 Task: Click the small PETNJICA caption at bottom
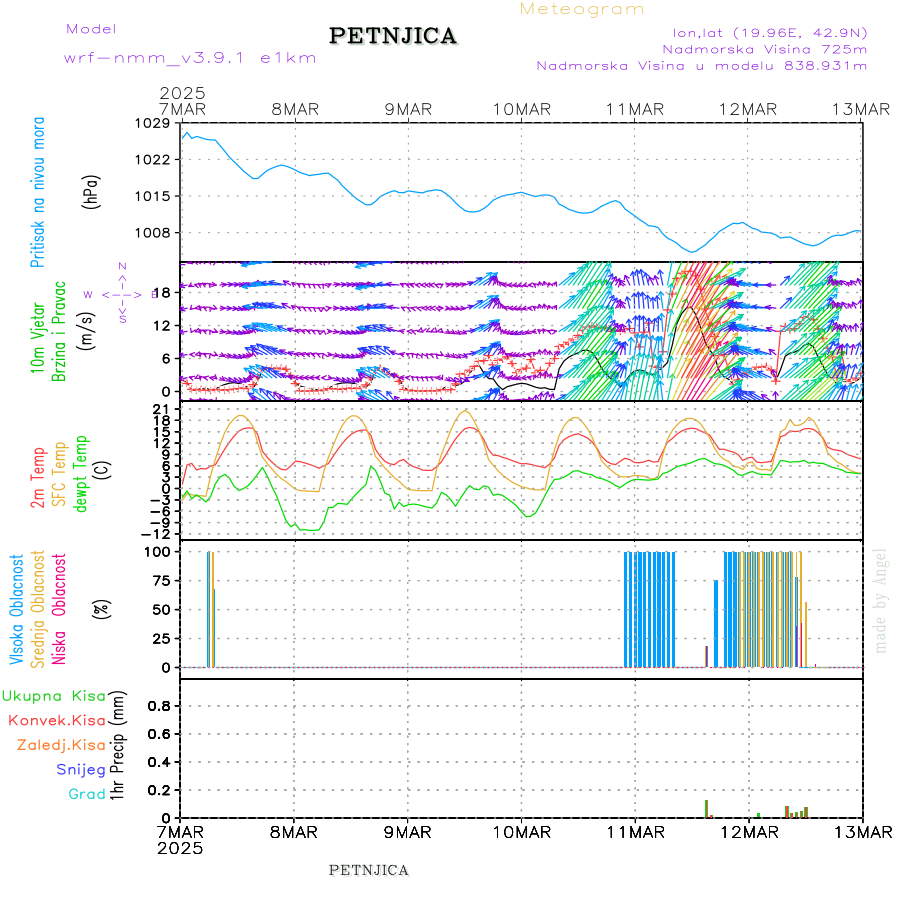(368, 871)
